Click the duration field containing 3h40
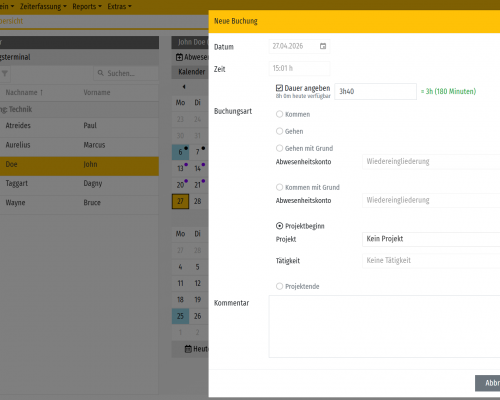Screen dimensions: 500x400 tap(375, 91)
